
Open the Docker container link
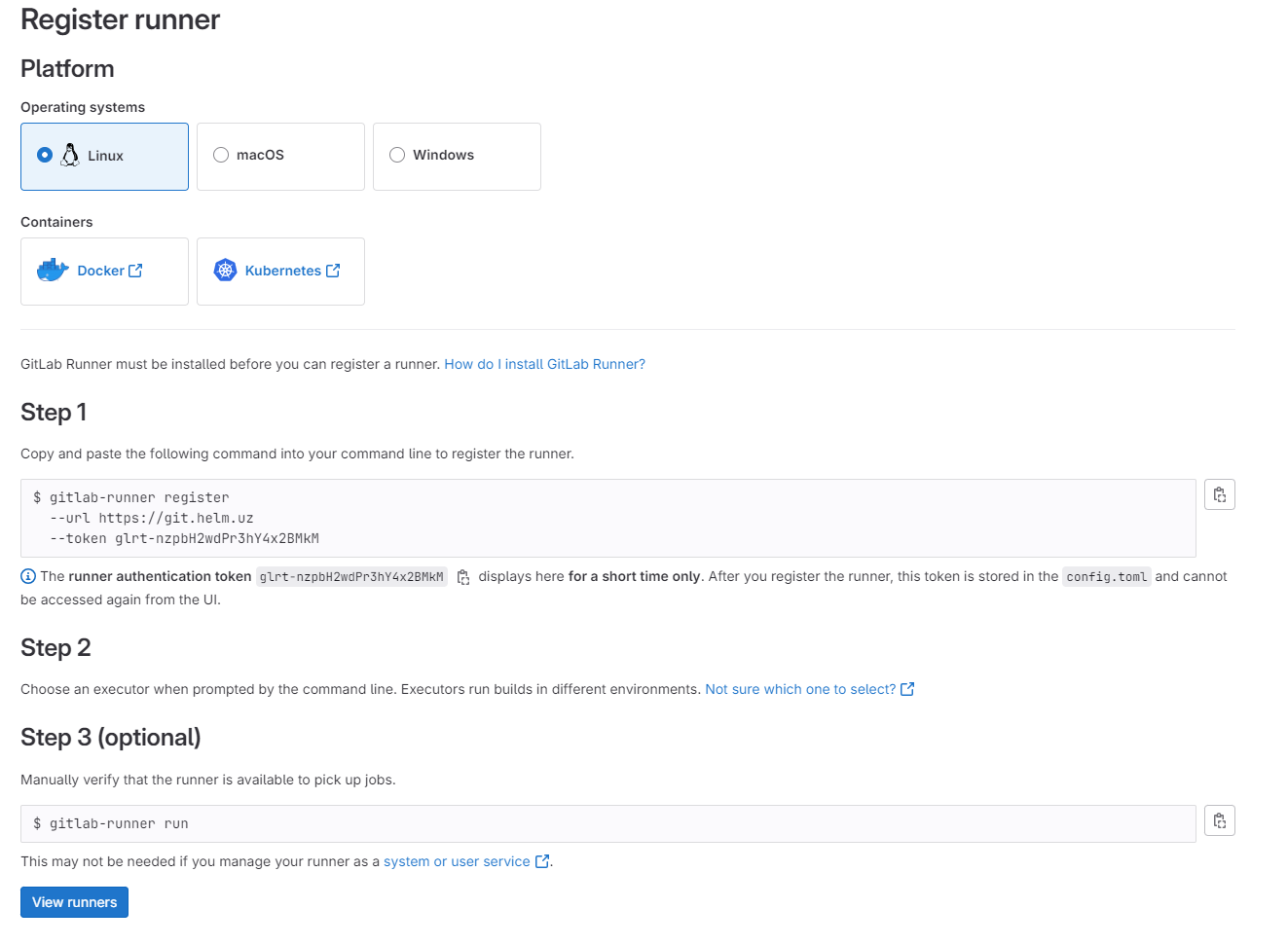[100, 271]
